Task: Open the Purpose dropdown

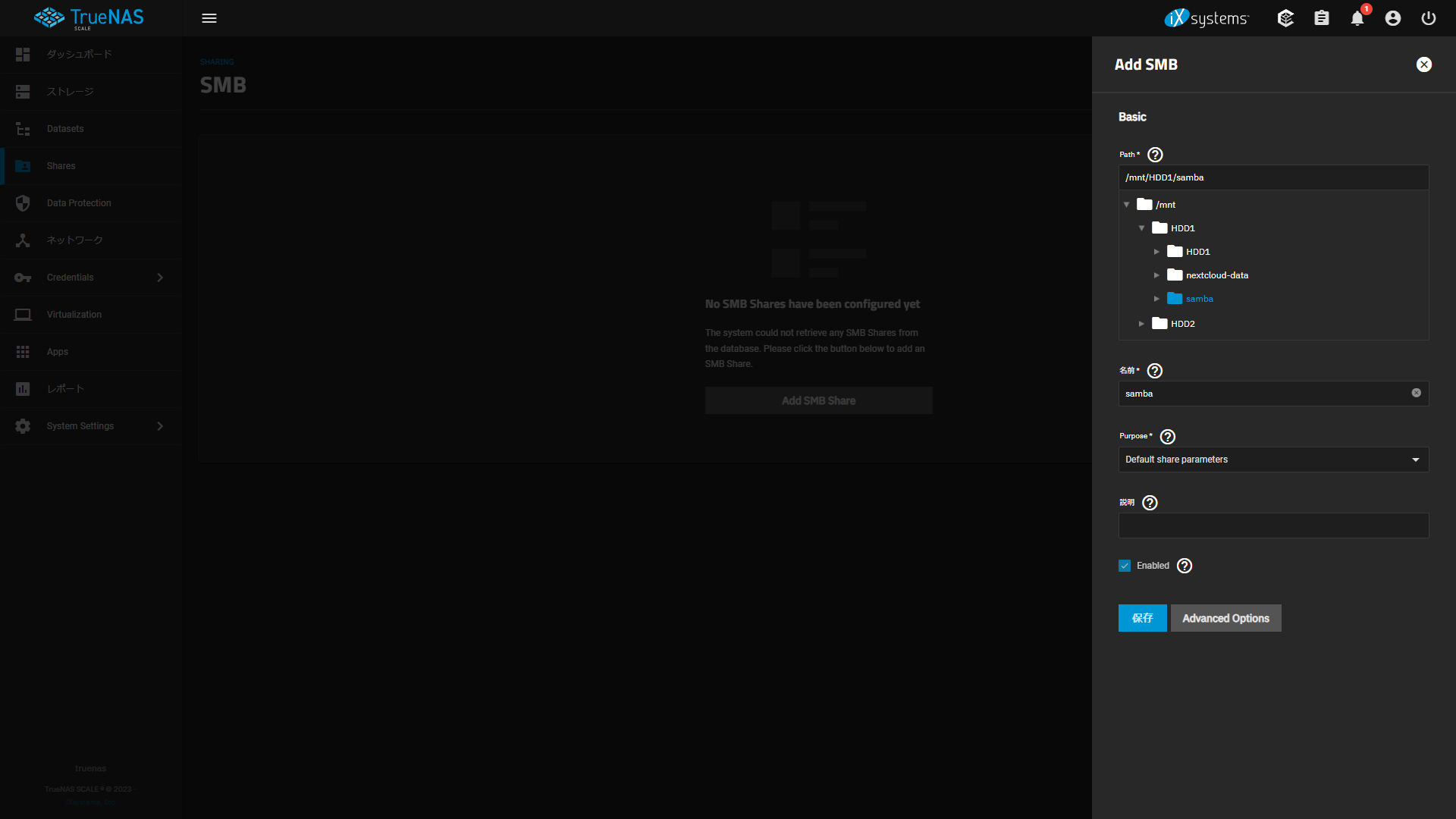Action: tap(1273, 460)
